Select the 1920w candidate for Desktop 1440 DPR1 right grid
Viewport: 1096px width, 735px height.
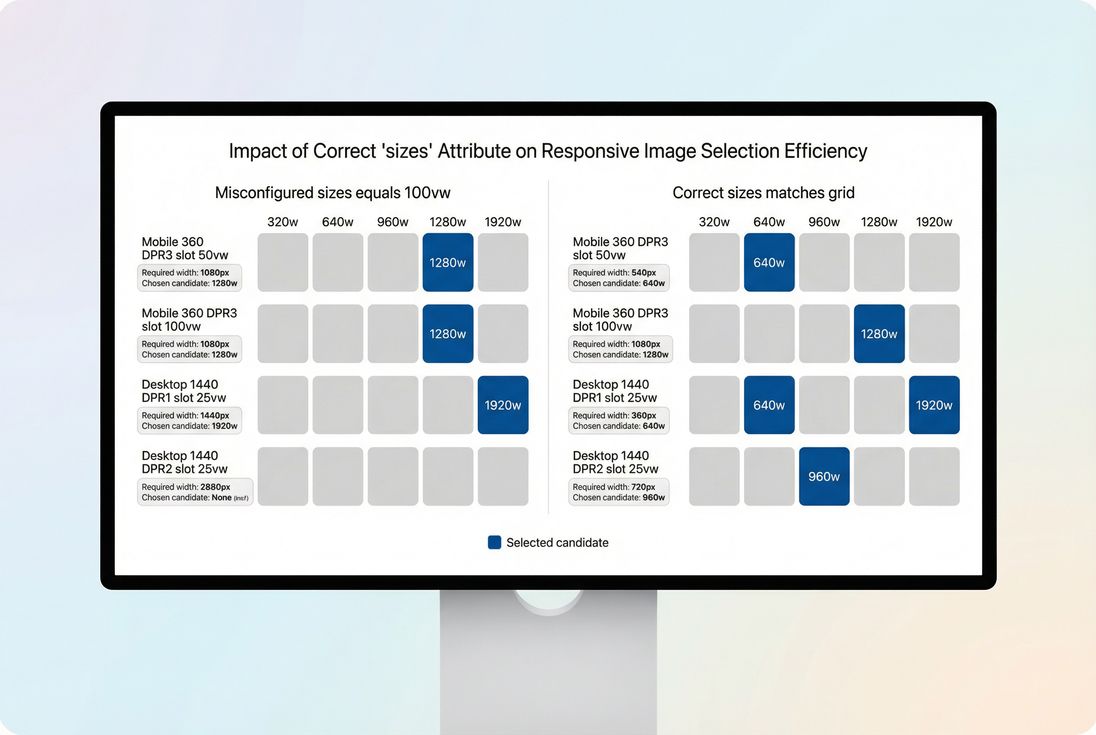934,405
